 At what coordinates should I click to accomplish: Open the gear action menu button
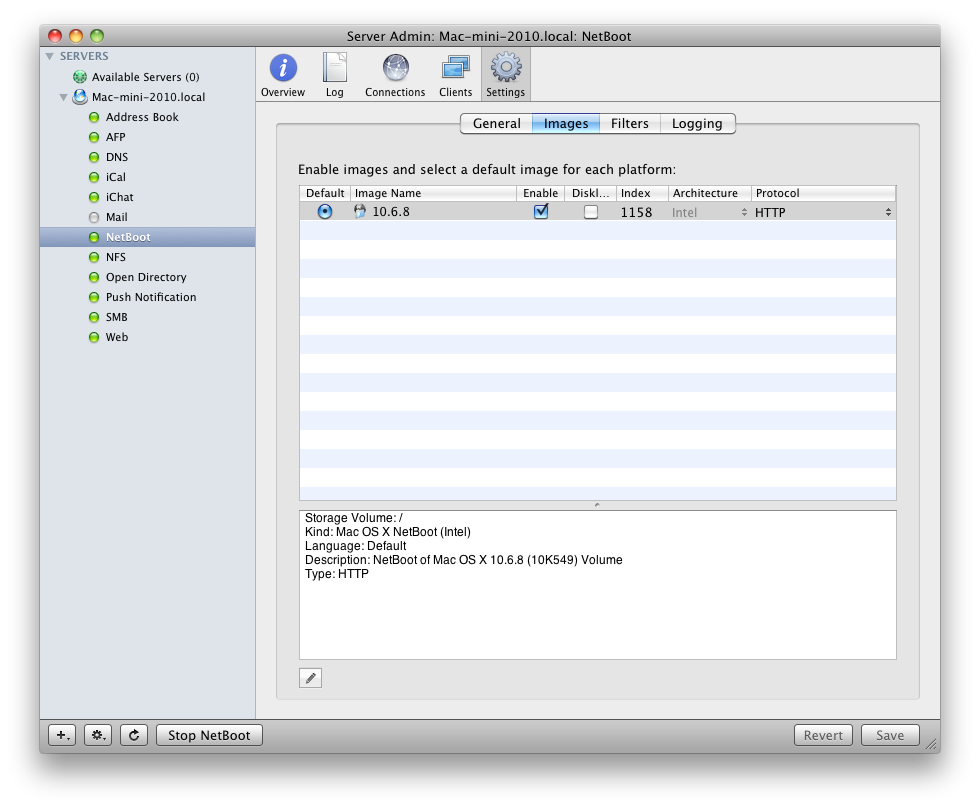tap(98, 735)
